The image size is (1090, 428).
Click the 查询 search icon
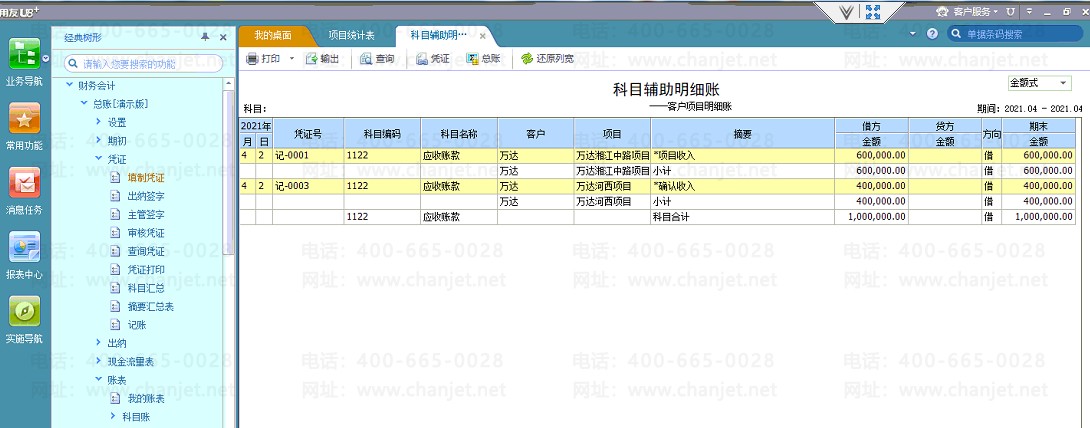pyautogui.click(x=366, y=59)
